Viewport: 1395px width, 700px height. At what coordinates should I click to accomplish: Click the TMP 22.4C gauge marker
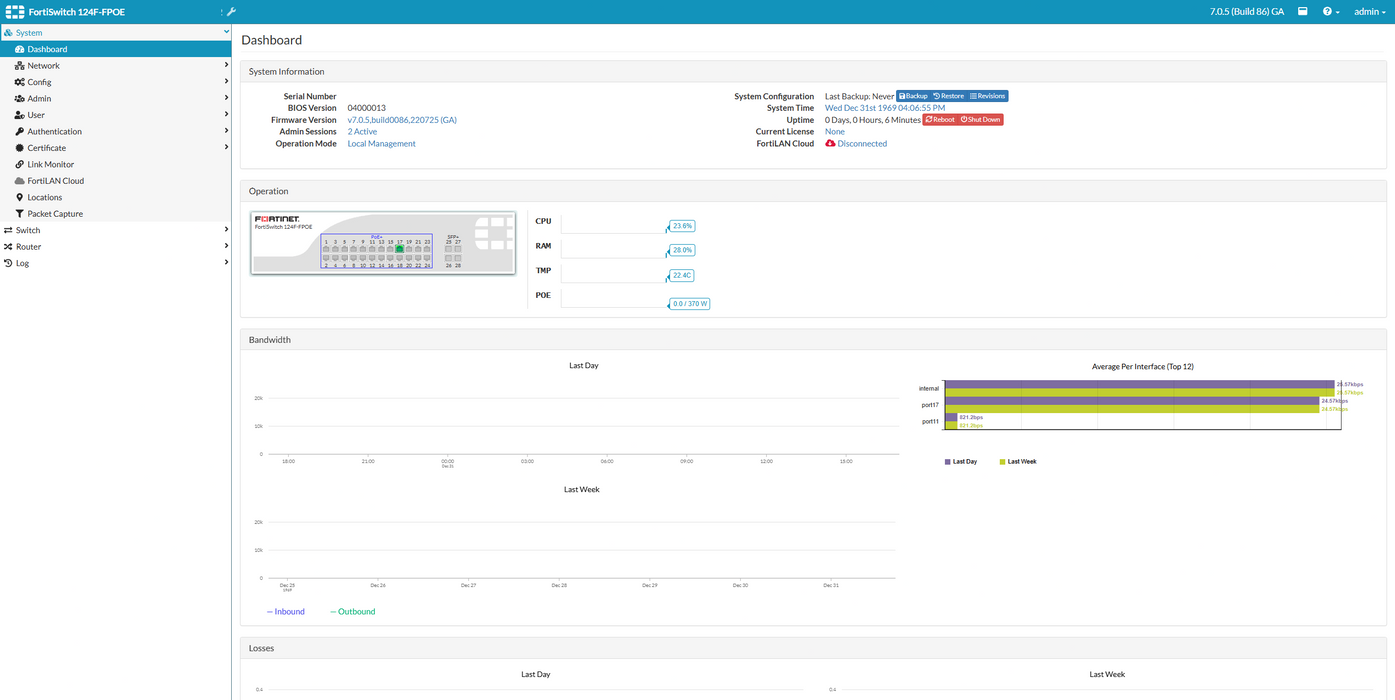tap(682, 275)
